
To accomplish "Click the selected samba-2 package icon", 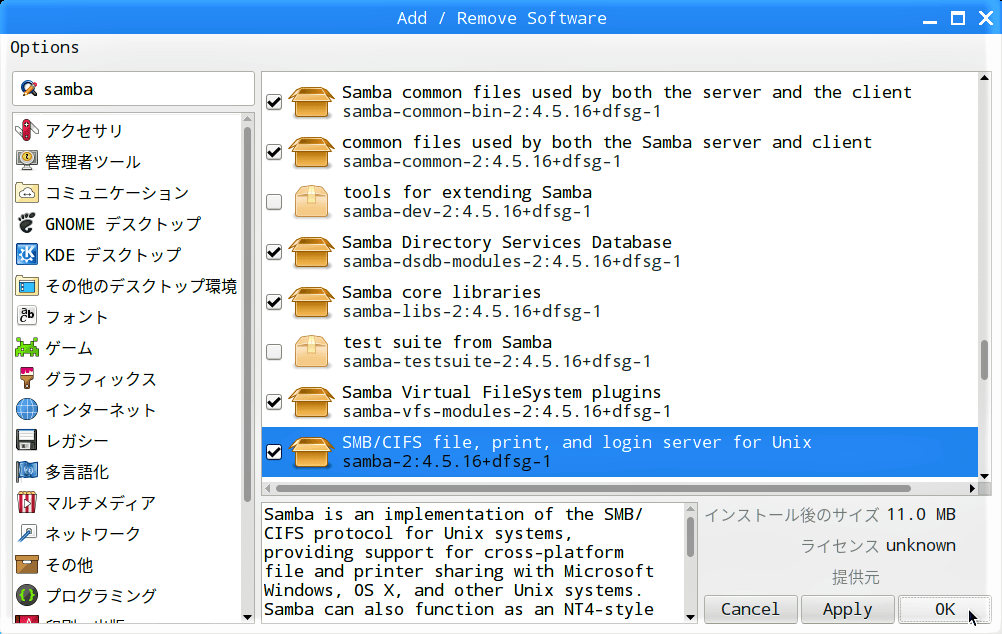I will [311, 452].
